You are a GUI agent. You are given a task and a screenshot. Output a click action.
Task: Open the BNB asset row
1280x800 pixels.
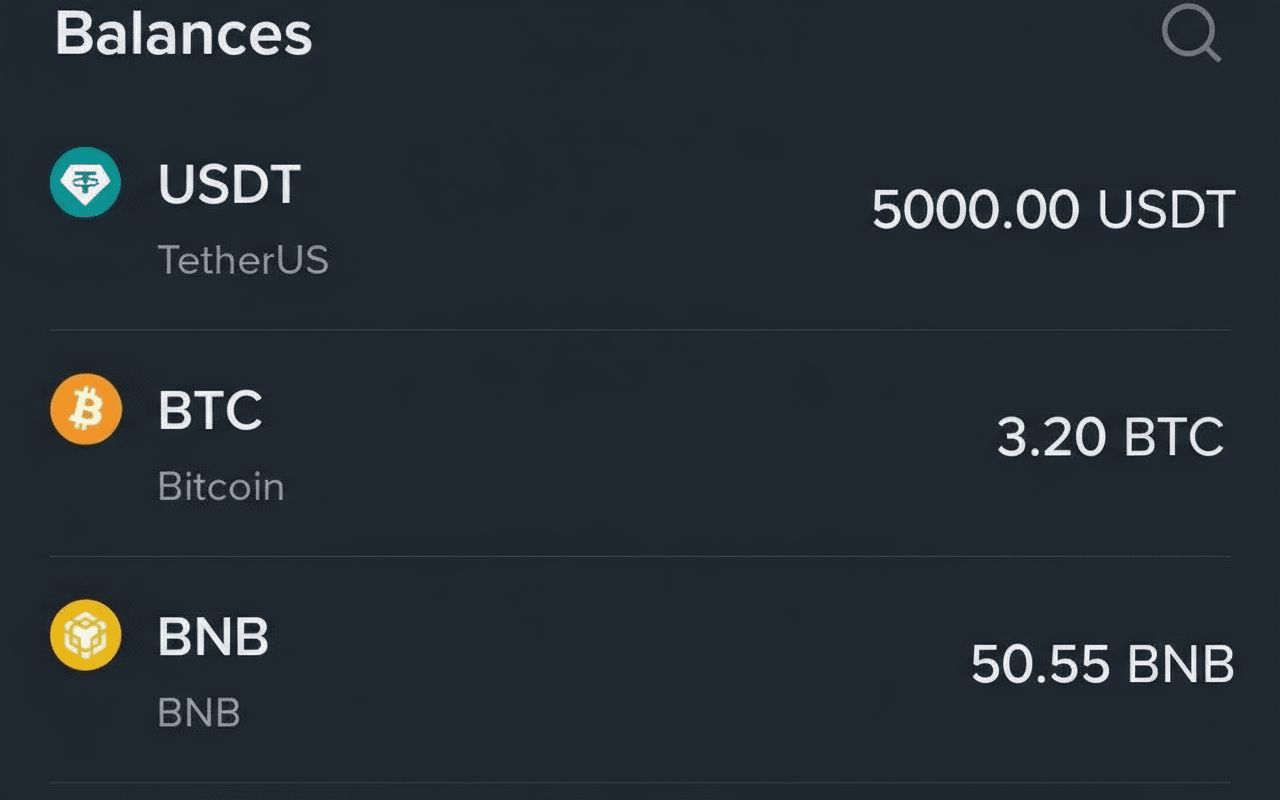tap(640, 672)
